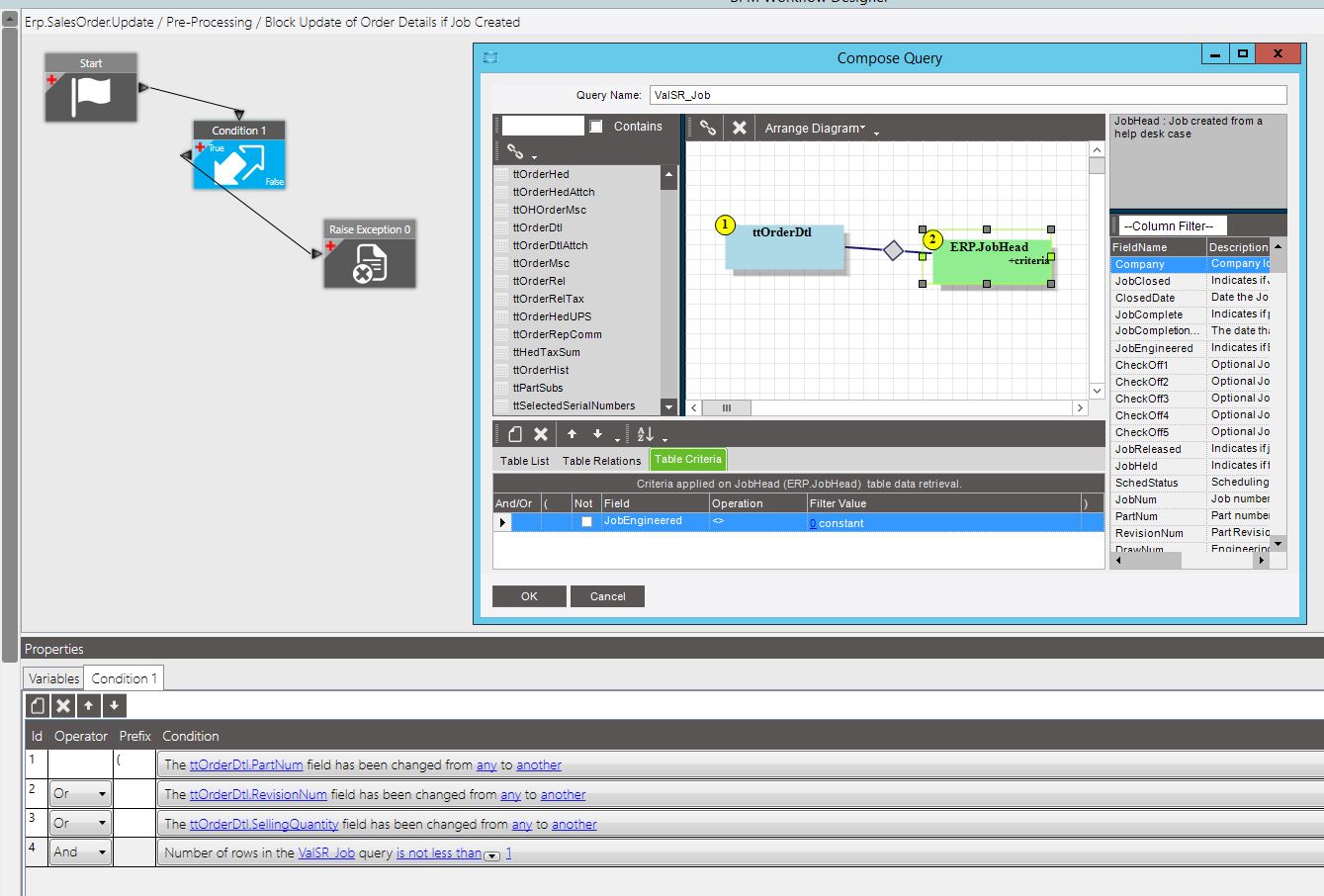Toggle the Contains checkbox
The image size is (1324, 896).
tap(596, 127)
